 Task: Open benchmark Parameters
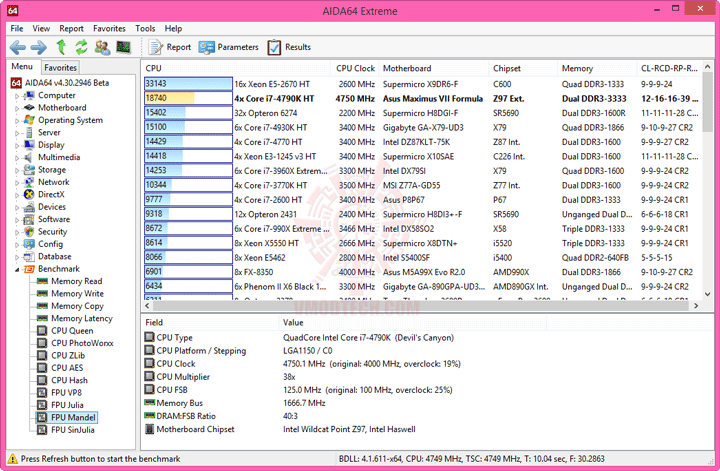point(229,47)
